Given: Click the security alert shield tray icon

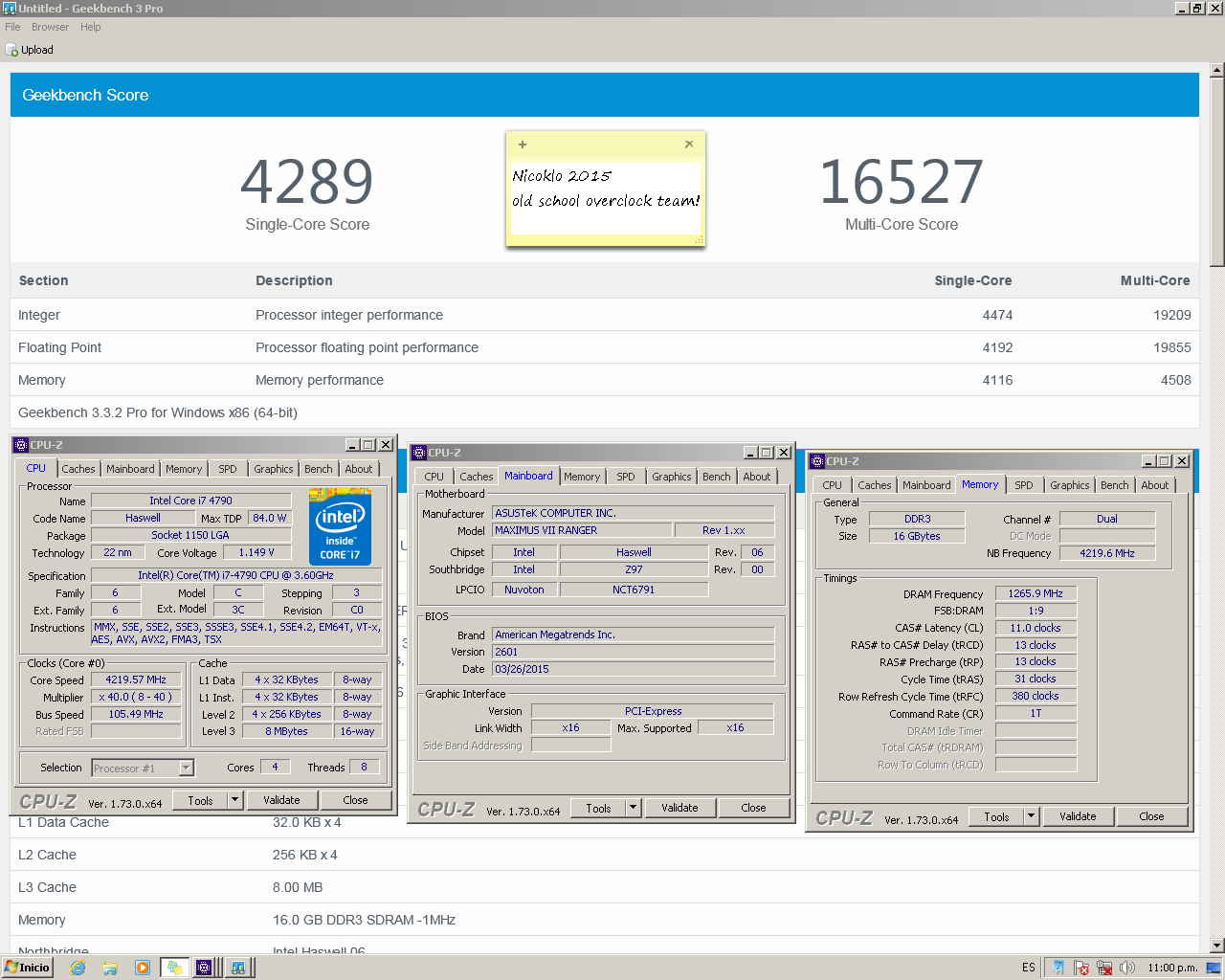Looking at the screenshot, I should pos(1081,968).
